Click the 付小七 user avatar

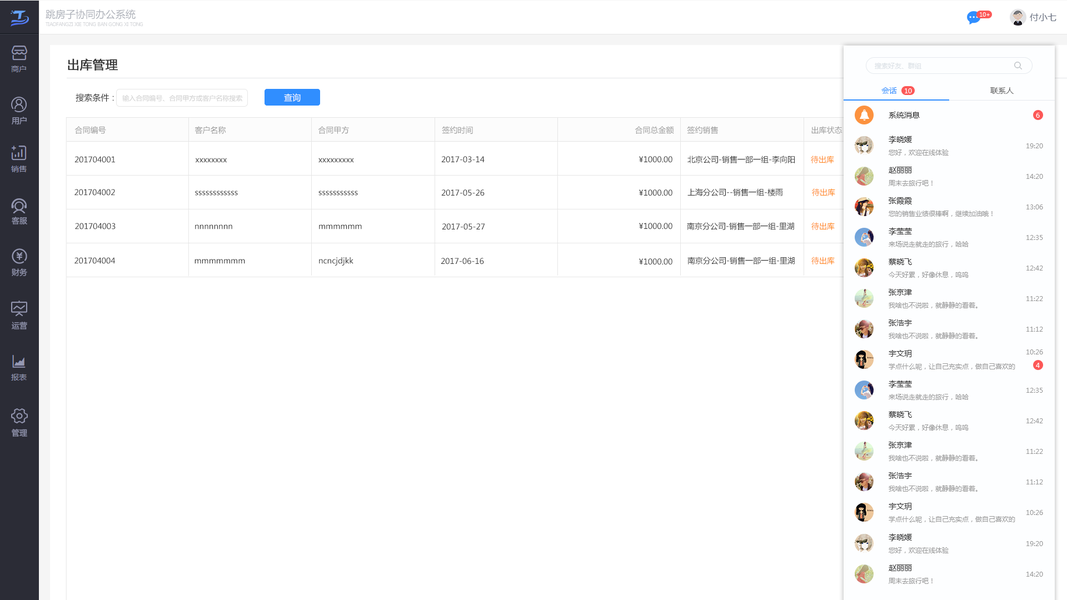pos(1017,17)
